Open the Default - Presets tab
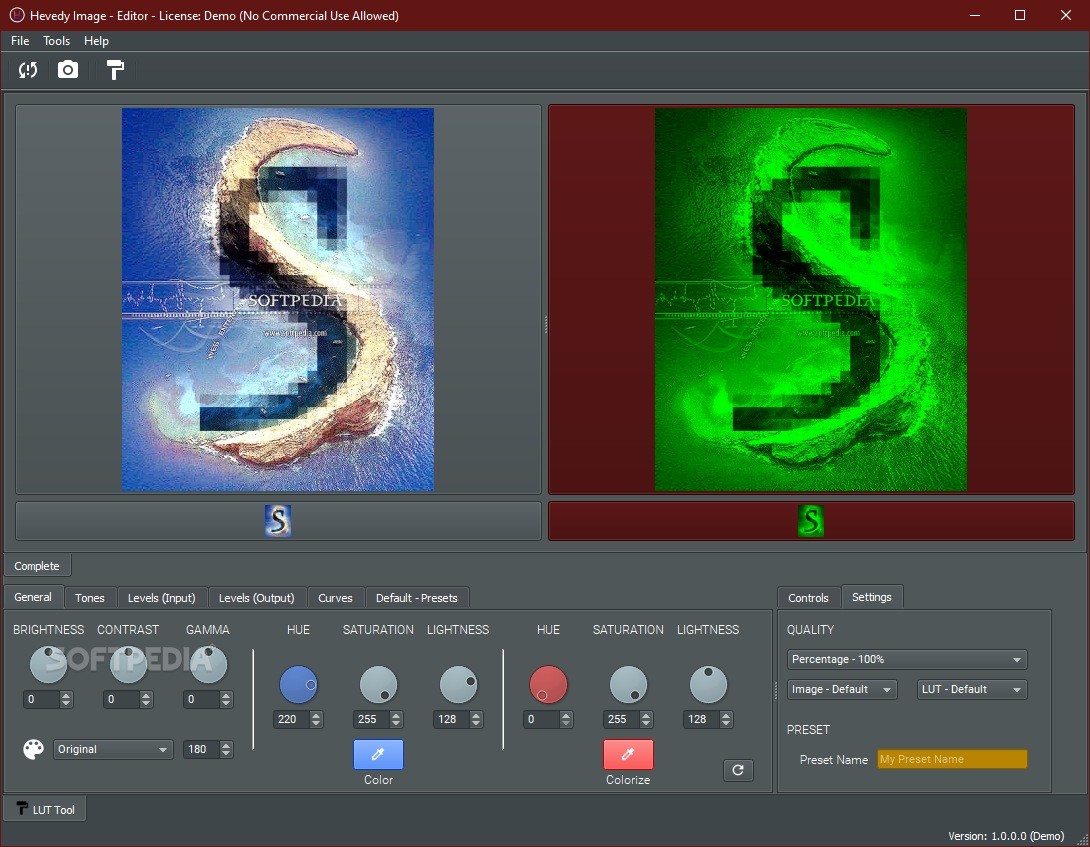Screen dimensions: 1090x847 pos(416,598)
